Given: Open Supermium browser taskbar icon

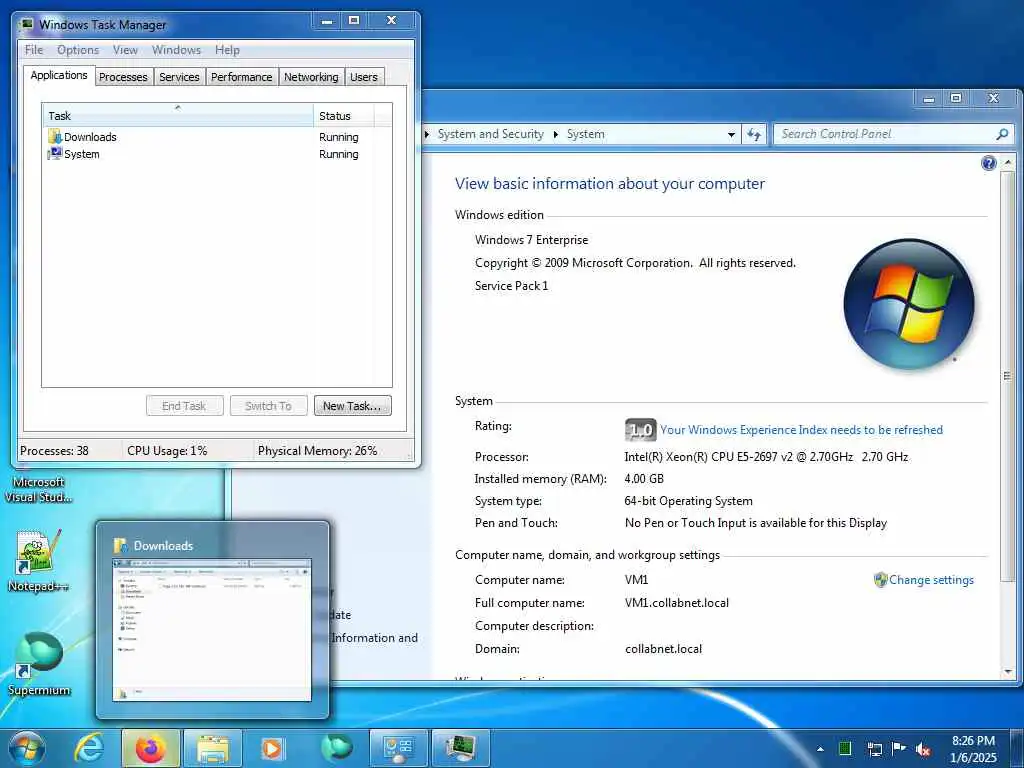Looking at the screenshot, I should click(x=336, y=748).
